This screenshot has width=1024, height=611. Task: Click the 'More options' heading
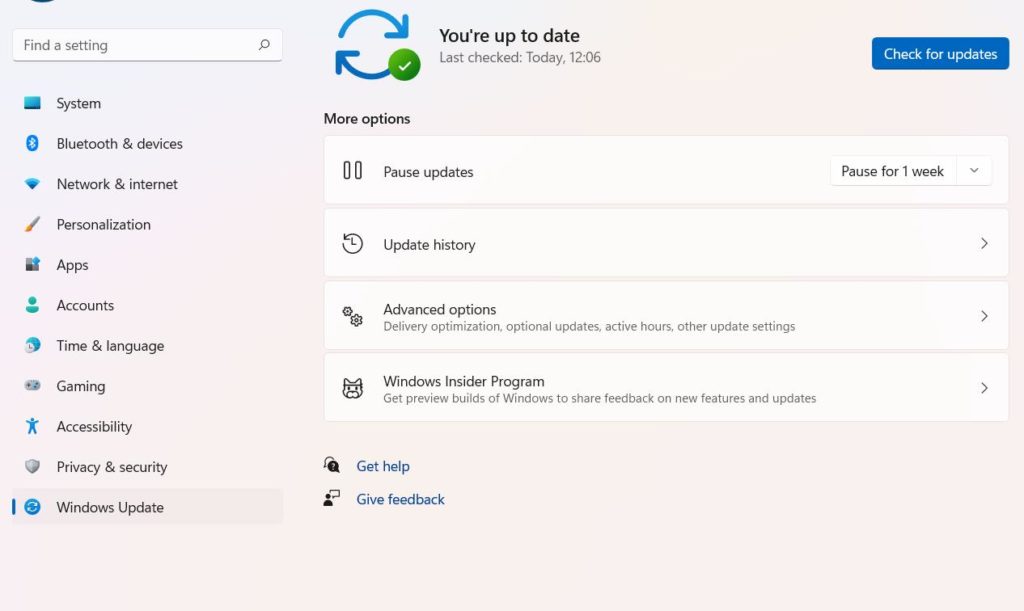point(367,119)
